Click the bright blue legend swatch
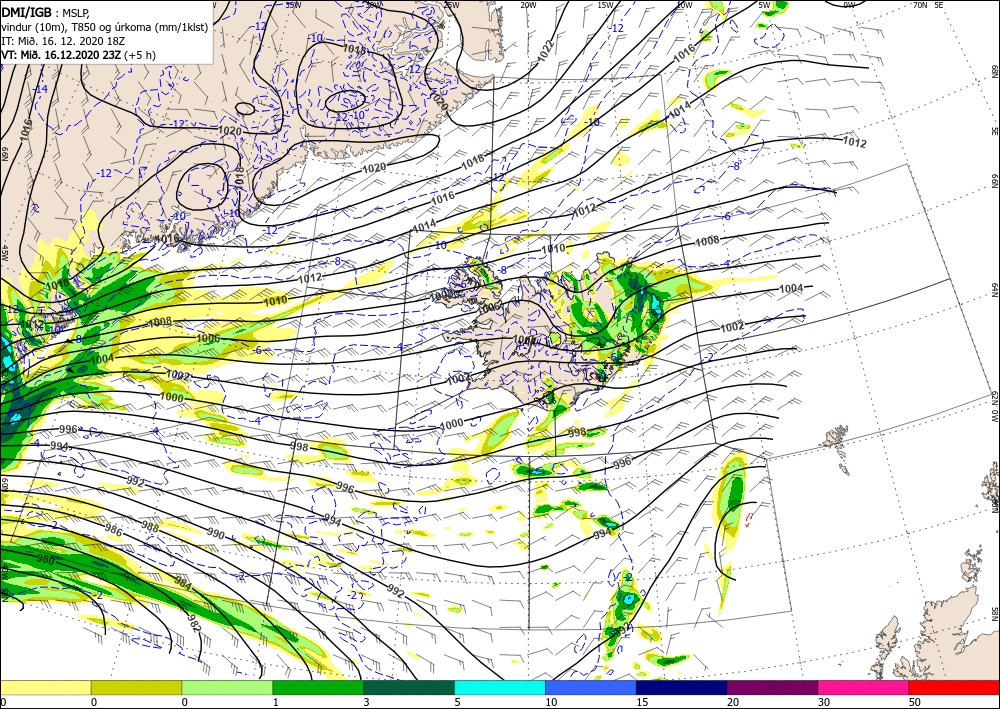 [x=591, y=687]
